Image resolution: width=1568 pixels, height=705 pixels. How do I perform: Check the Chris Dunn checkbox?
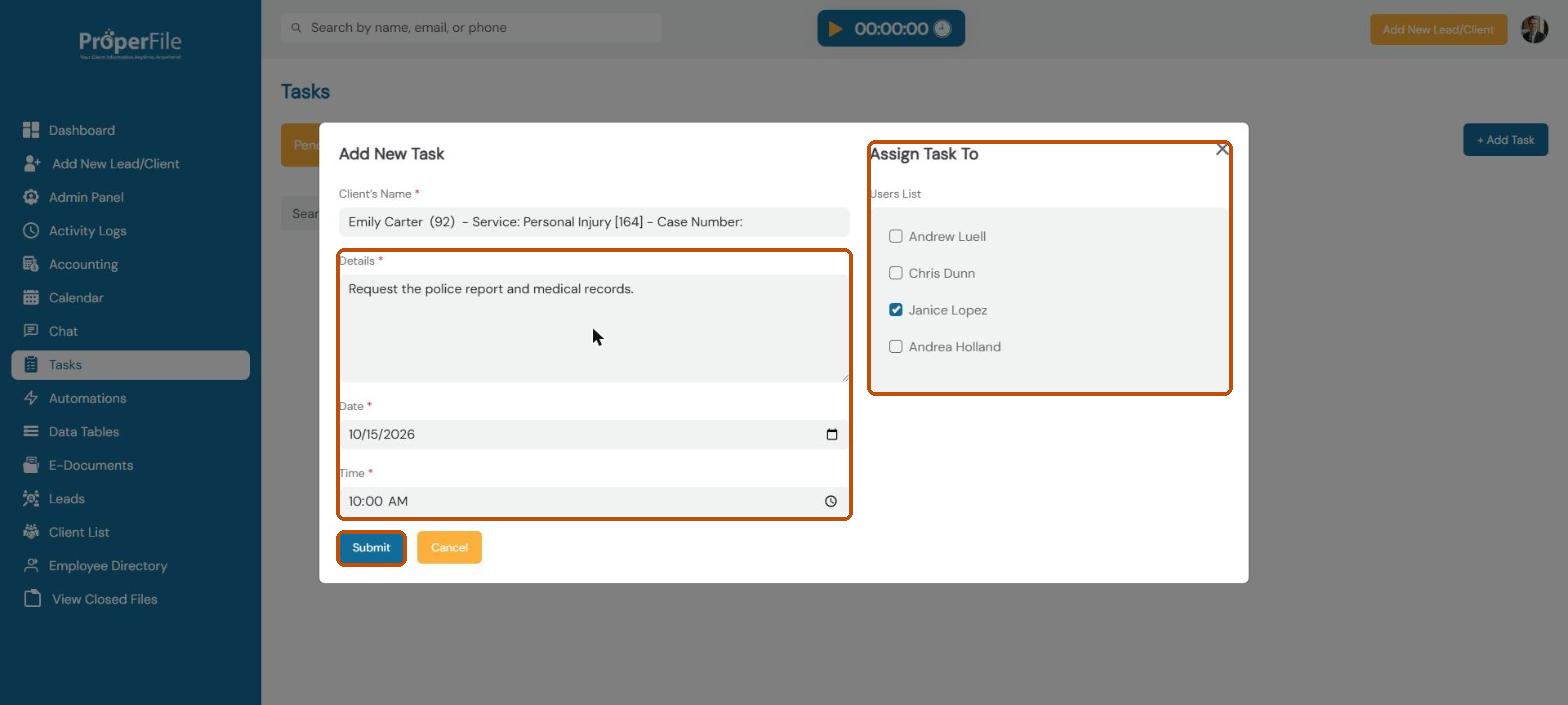pyautogui.click(x=896, y=273)
